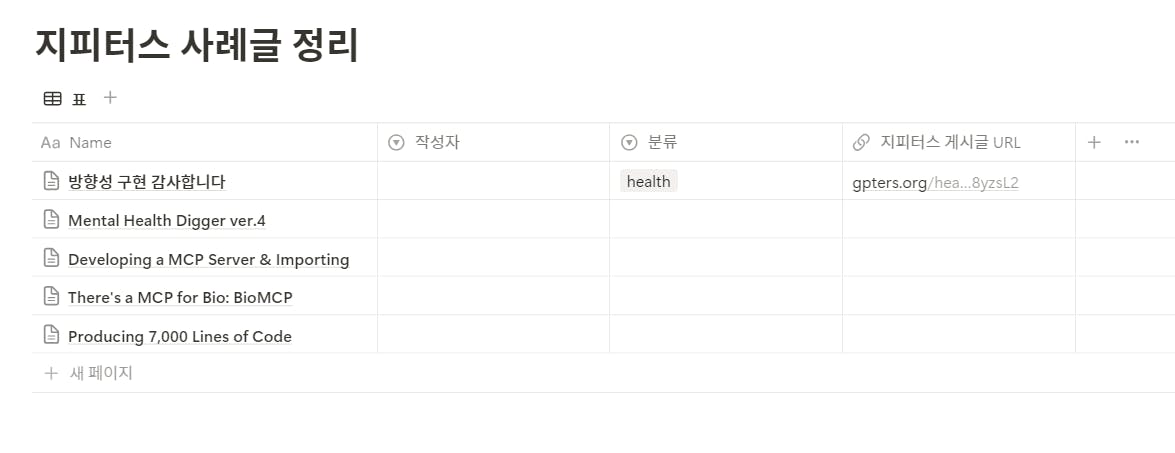This screenshot has height=453, width=1175.
Task: Open the 작성자 column header menu
Action: [437, 142]
